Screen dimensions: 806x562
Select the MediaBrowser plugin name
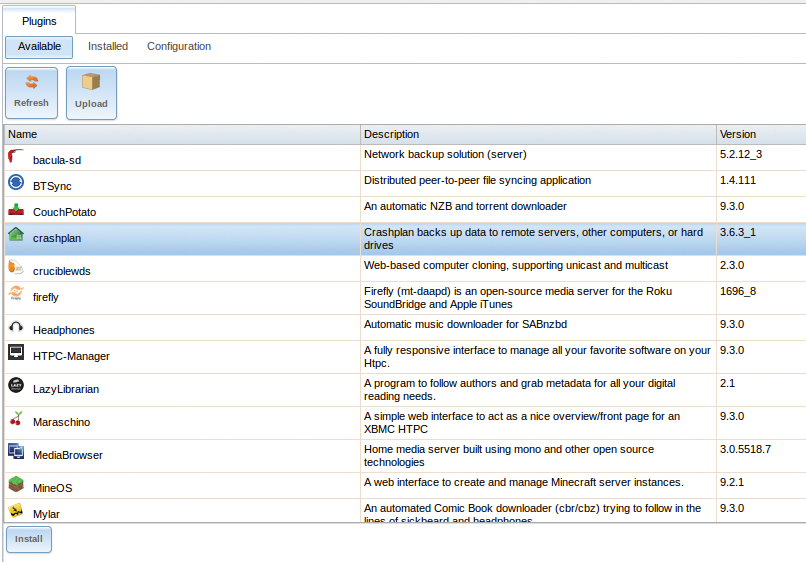click(68, 455)
